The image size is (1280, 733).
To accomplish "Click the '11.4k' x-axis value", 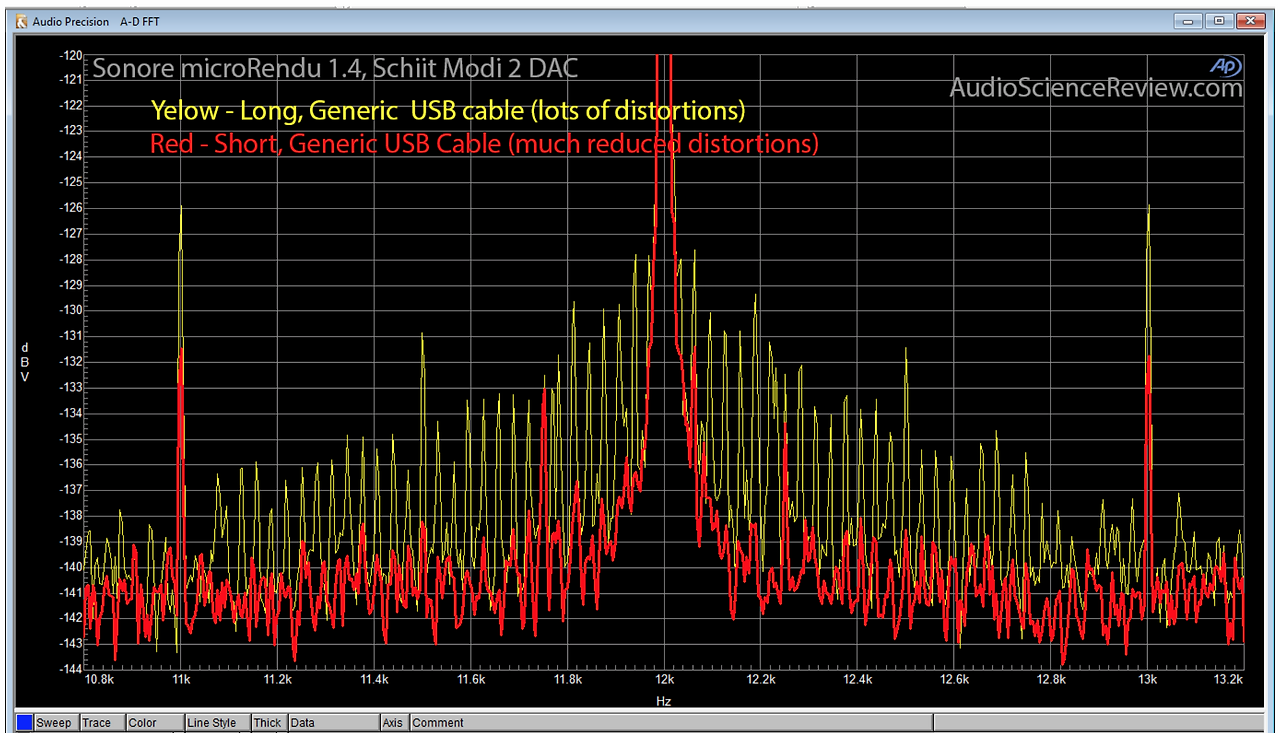I will click(375, 680).
